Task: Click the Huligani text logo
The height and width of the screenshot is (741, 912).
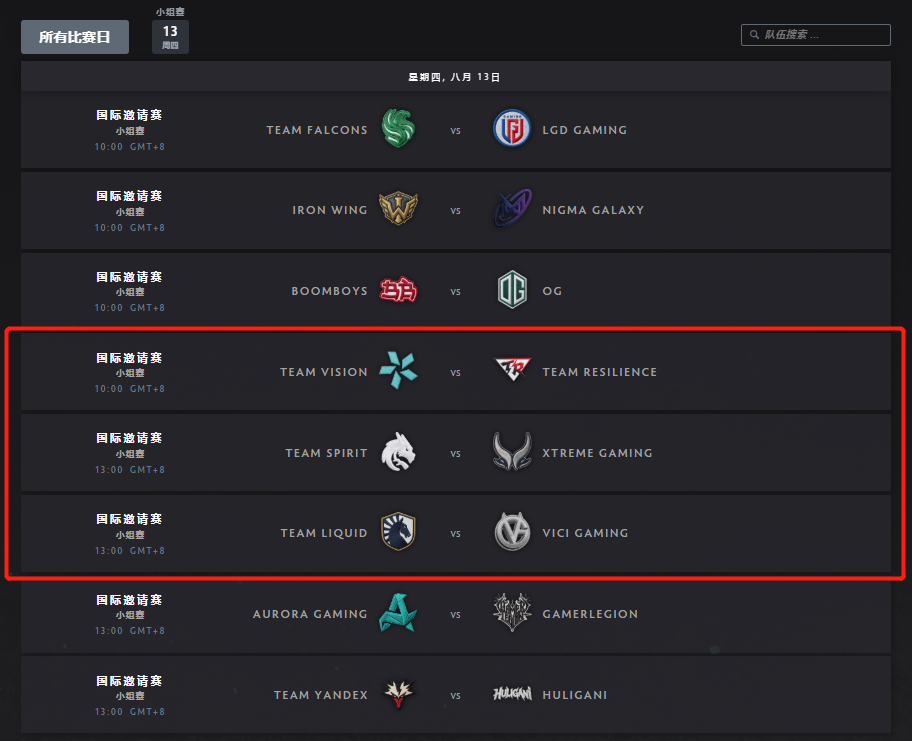Action: (512, 694)
